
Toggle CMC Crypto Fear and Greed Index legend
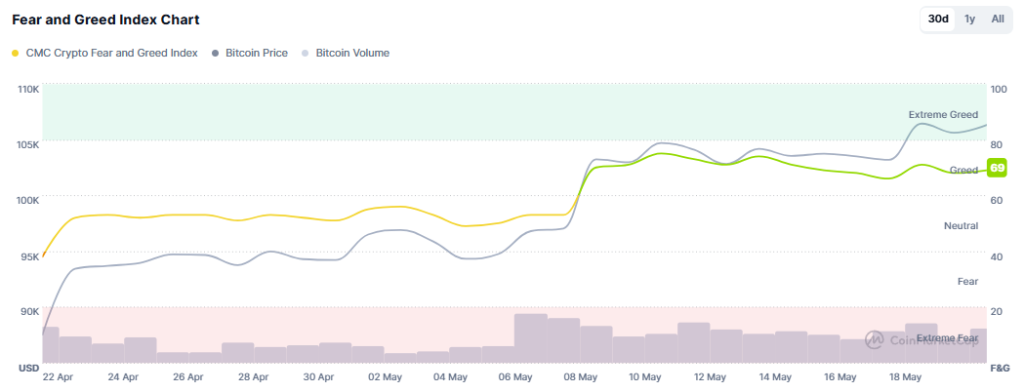[x=105, y=53]
